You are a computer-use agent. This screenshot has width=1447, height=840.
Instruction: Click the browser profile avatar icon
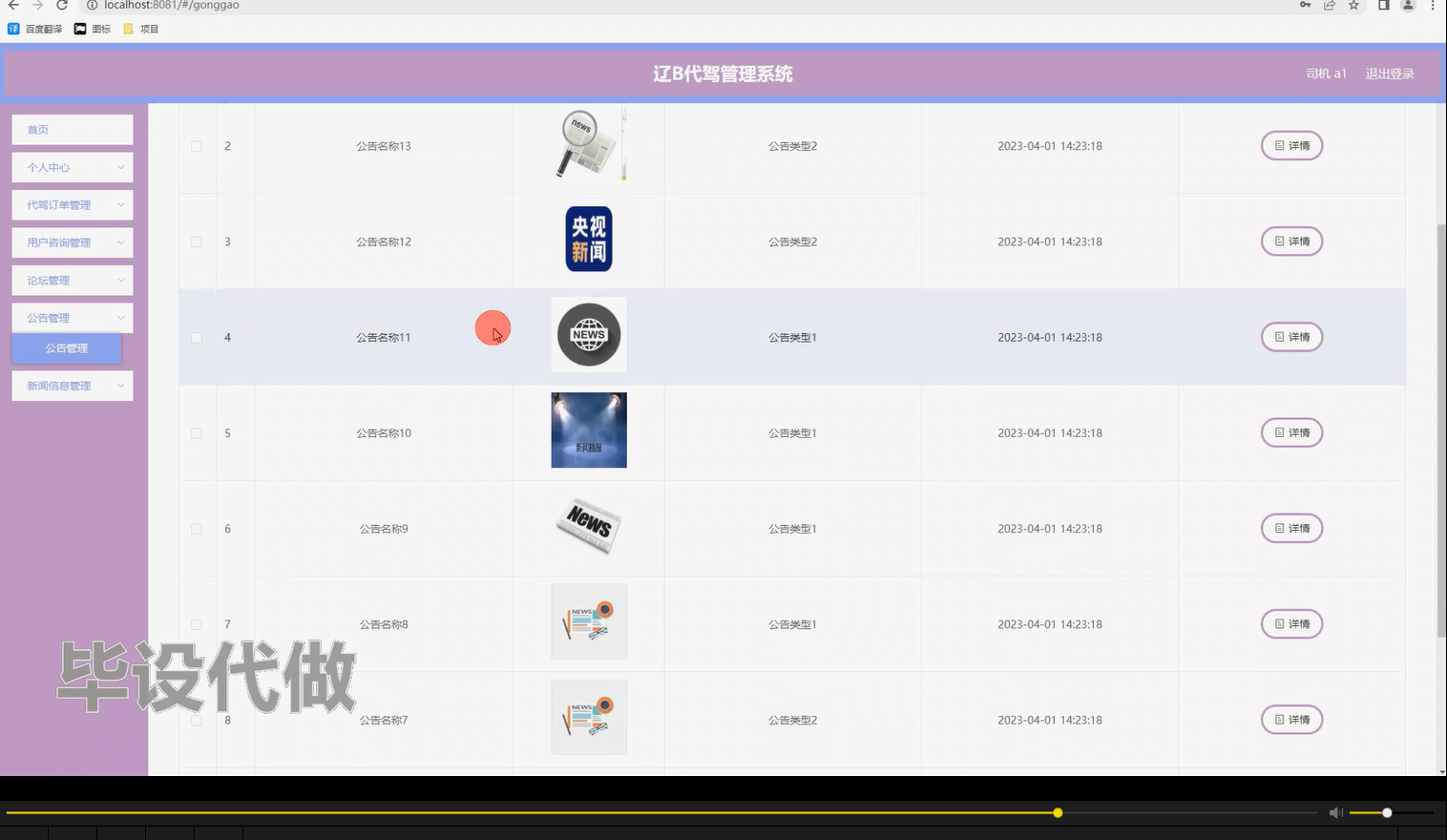1406,6
